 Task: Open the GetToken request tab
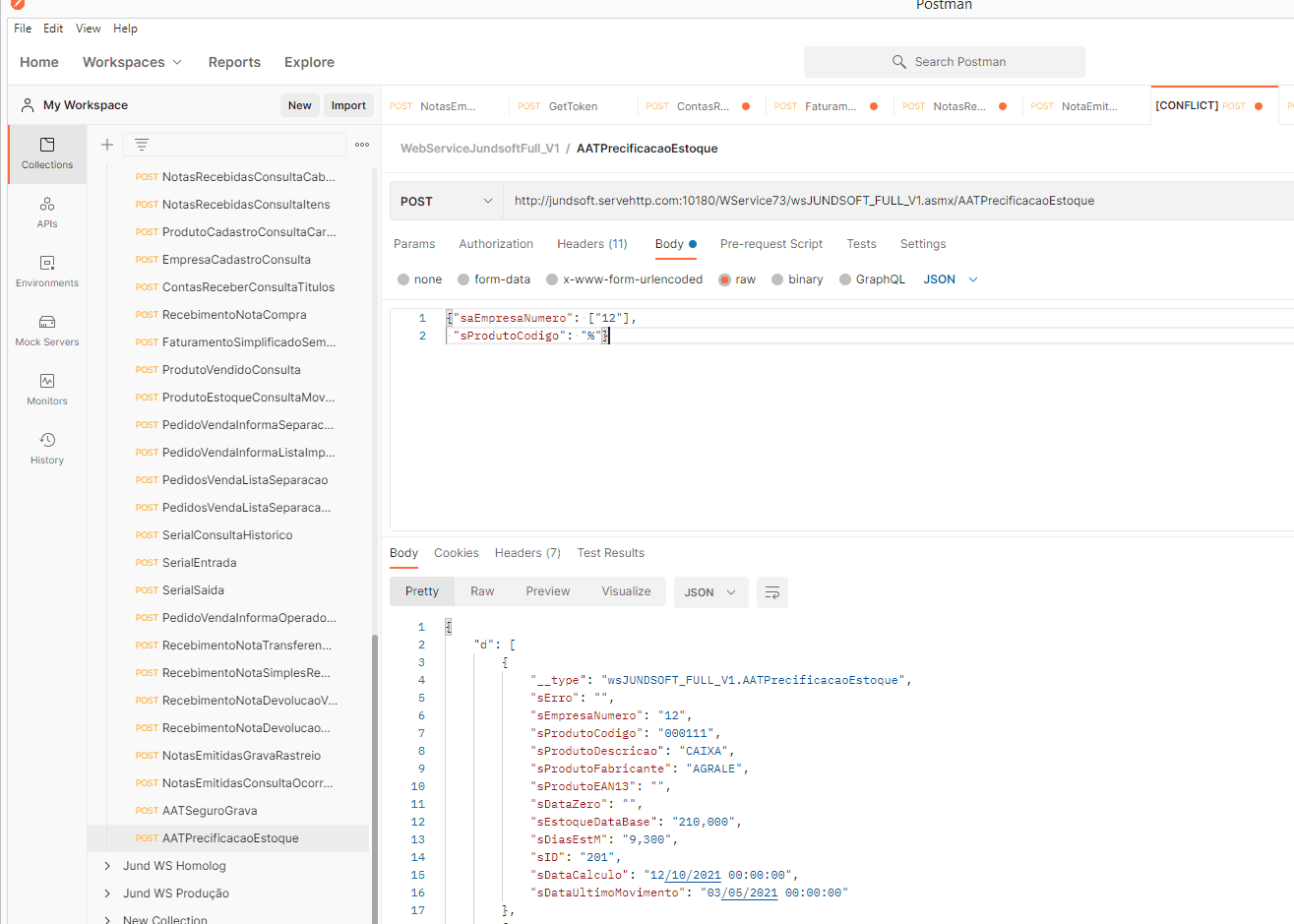pyautogui.click(x=574, y=106)
